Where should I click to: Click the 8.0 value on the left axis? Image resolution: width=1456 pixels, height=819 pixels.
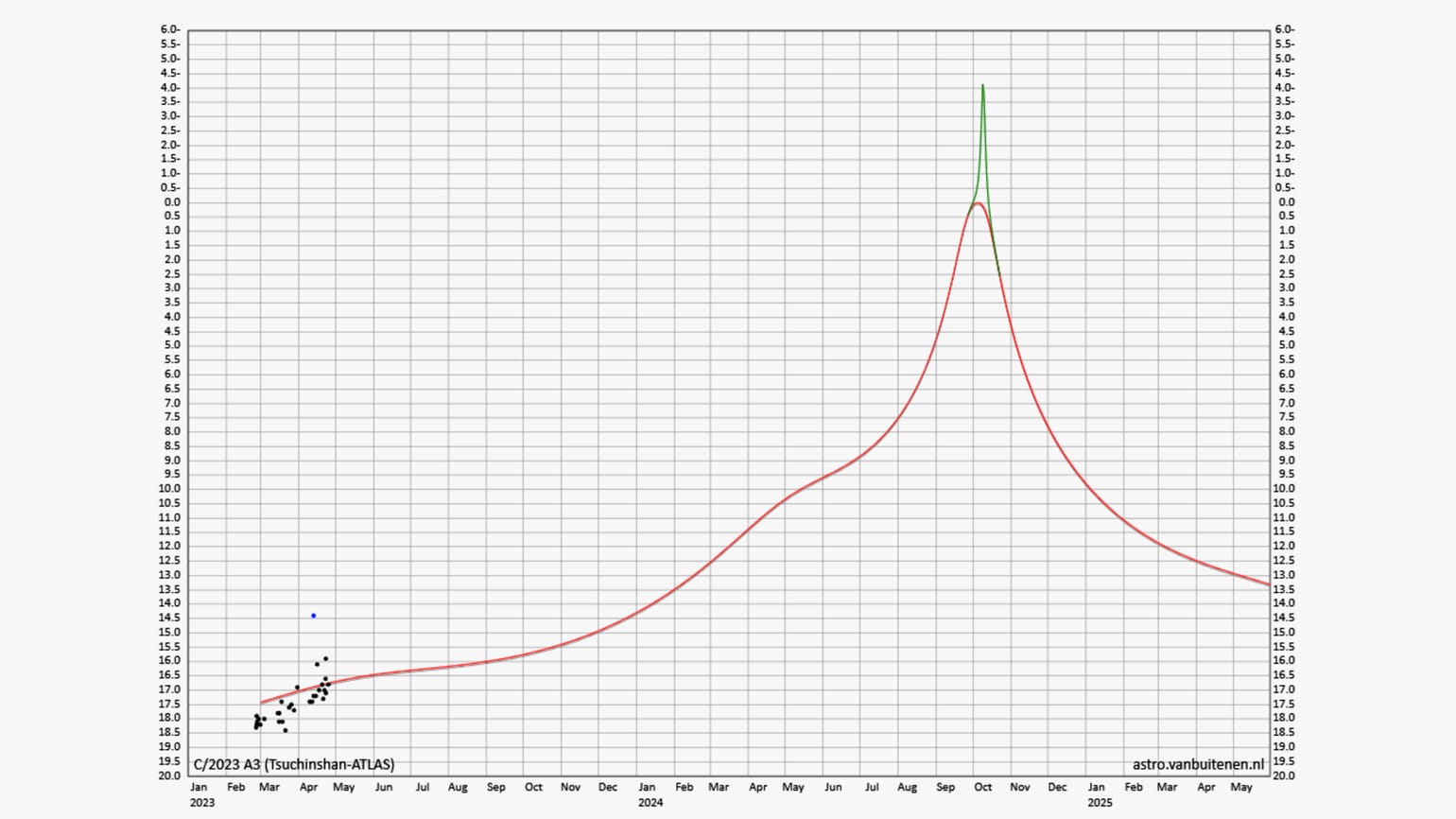[172, 431]
